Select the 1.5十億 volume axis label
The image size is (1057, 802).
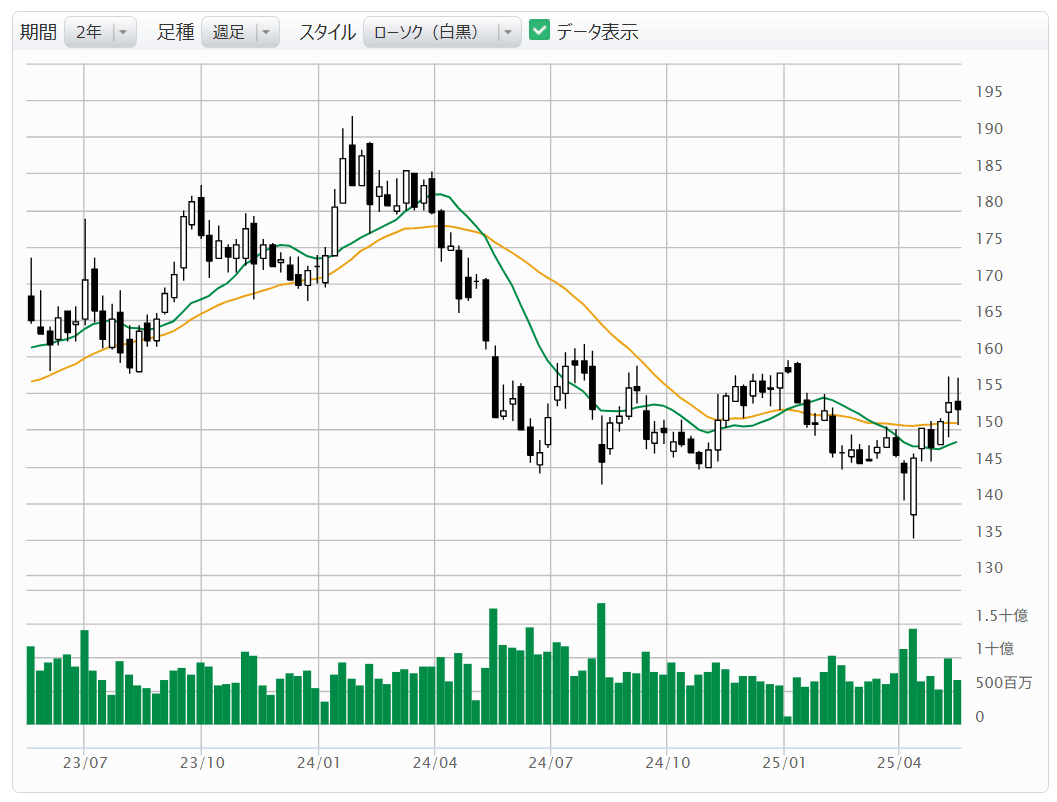[1001, 615]
